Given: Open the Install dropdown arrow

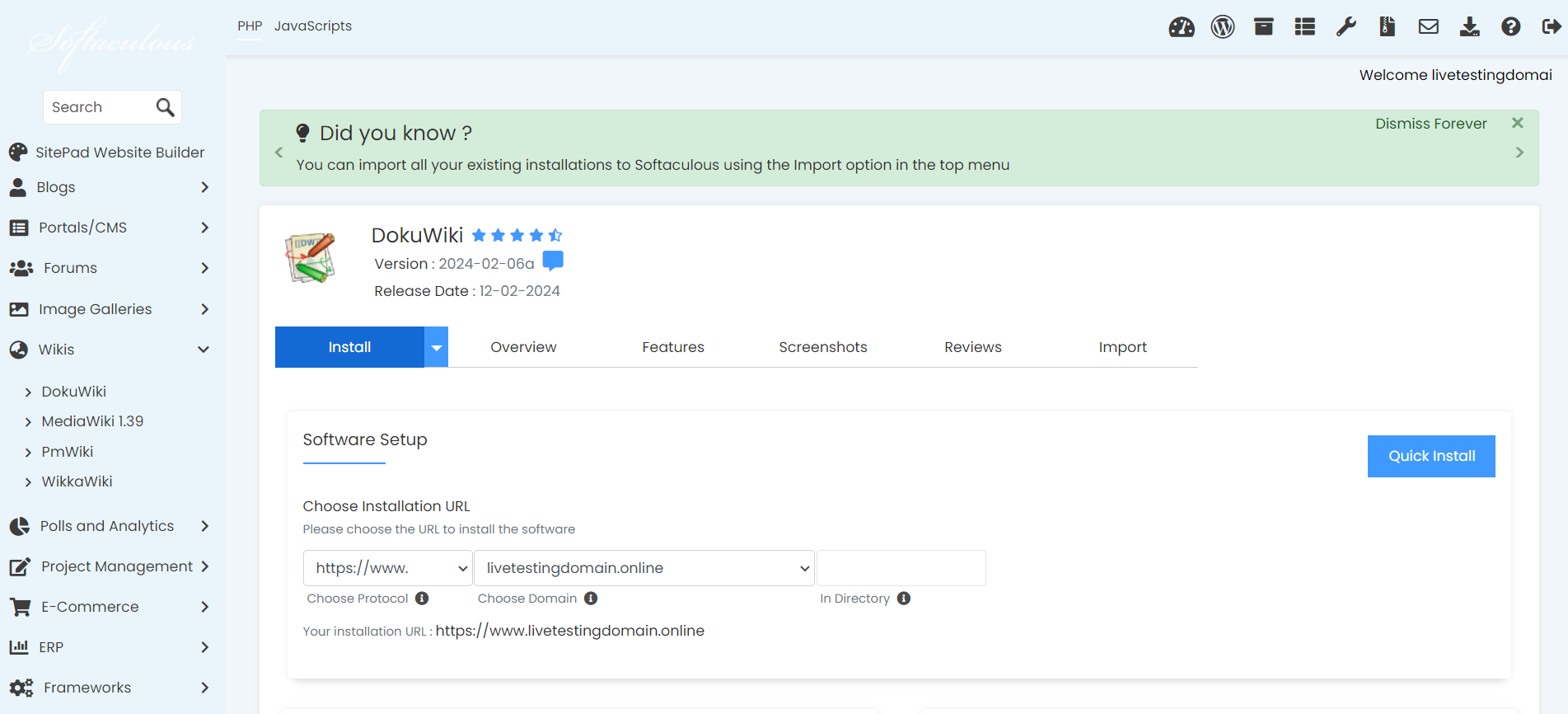Looking at the screenshot, I should point(437,347).
